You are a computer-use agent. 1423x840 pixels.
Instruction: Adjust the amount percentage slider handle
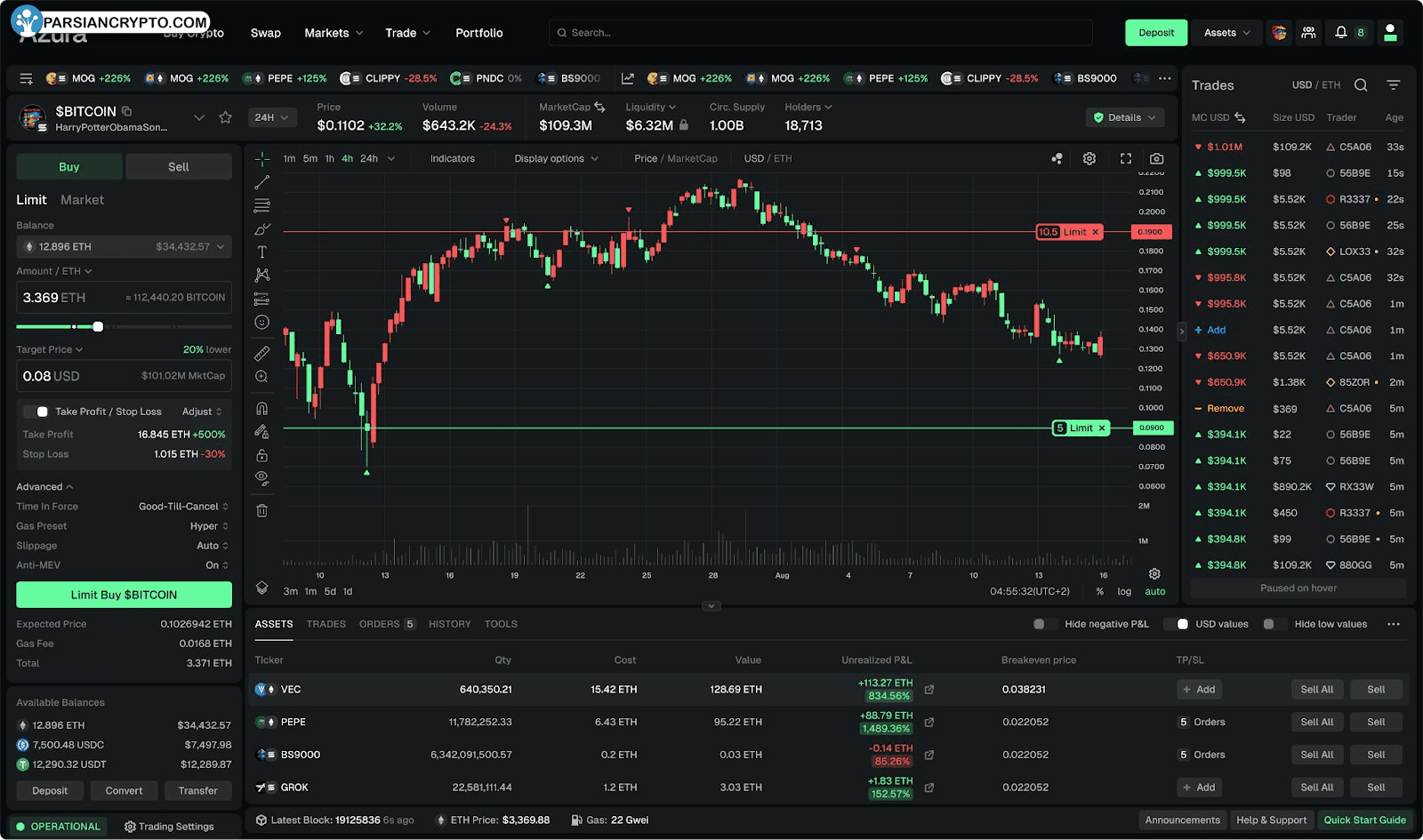tap(98, 327)
